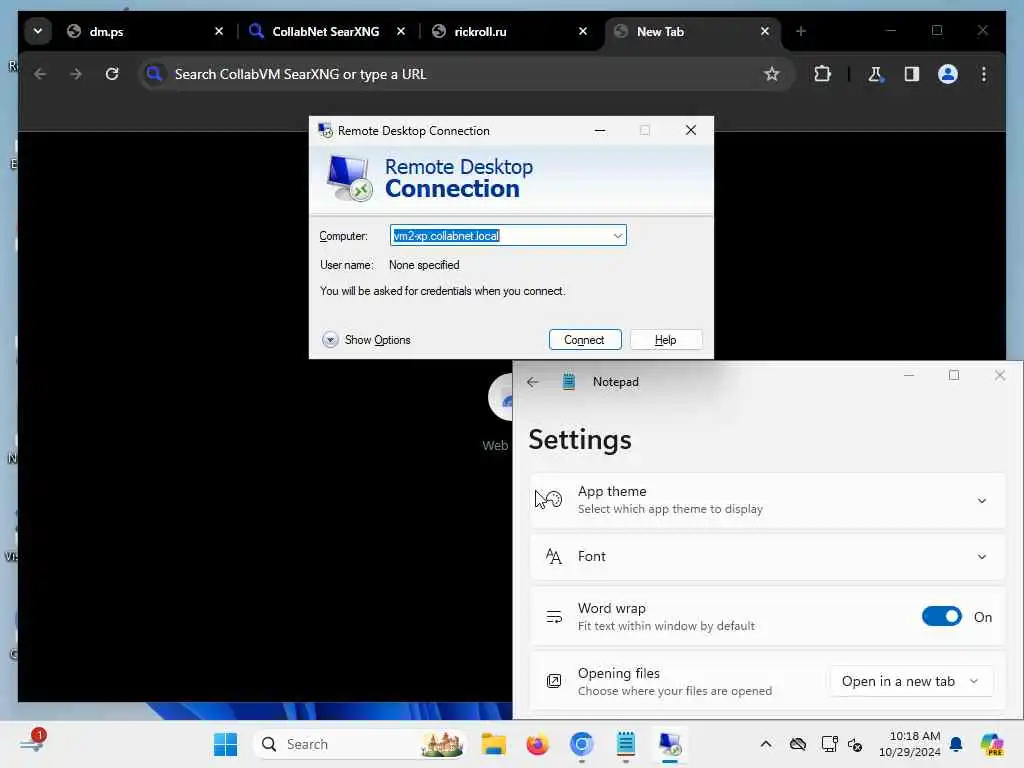Switch to Remote Desktop Connection on taskbar
Screen dimensions: 1024x768
click(x=669, y=744)
